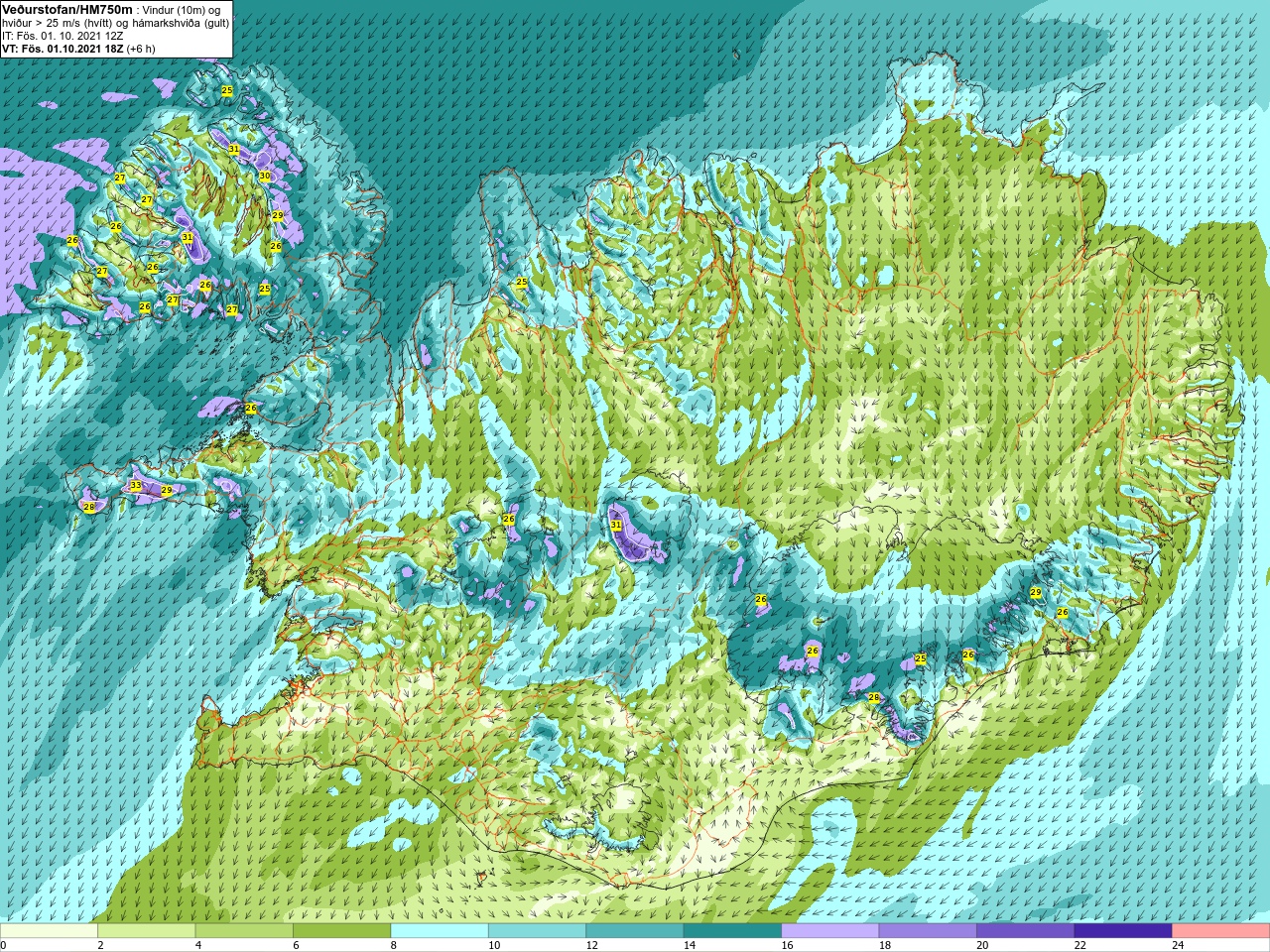Click the '20' legend tick label
This screenshot has width=1270, height=952.
point(982,946)
